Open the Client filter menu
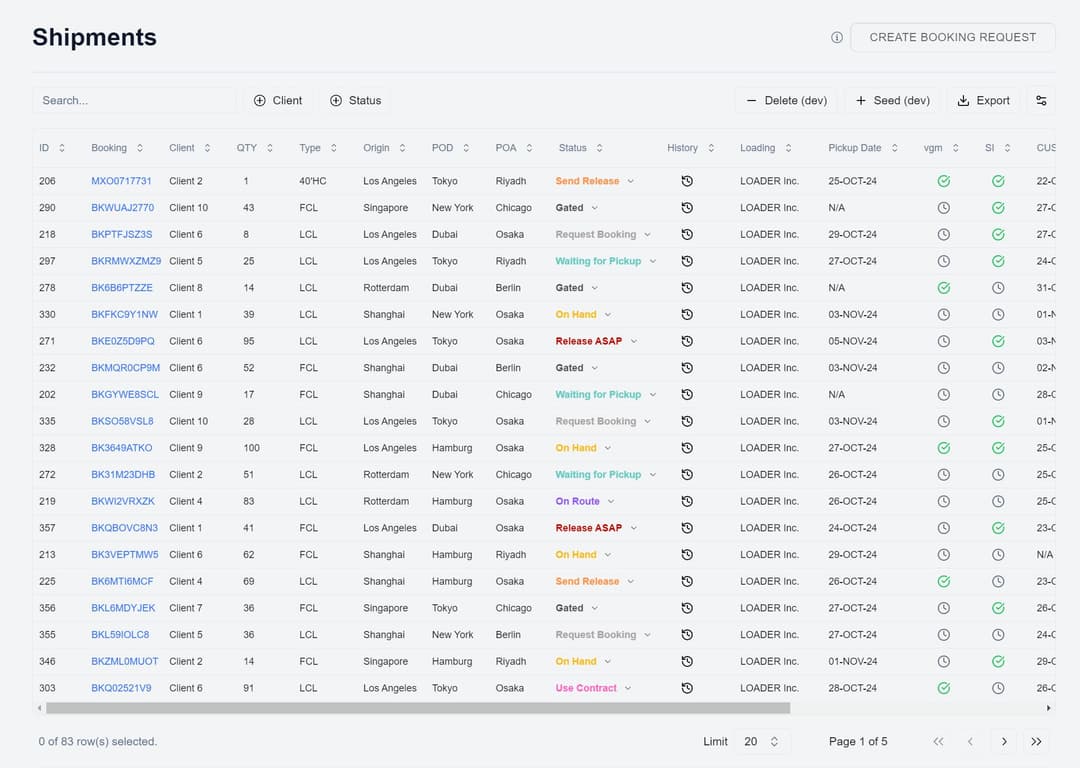Viewport: 1080px width, 768px height. click(x=278, y=100)
